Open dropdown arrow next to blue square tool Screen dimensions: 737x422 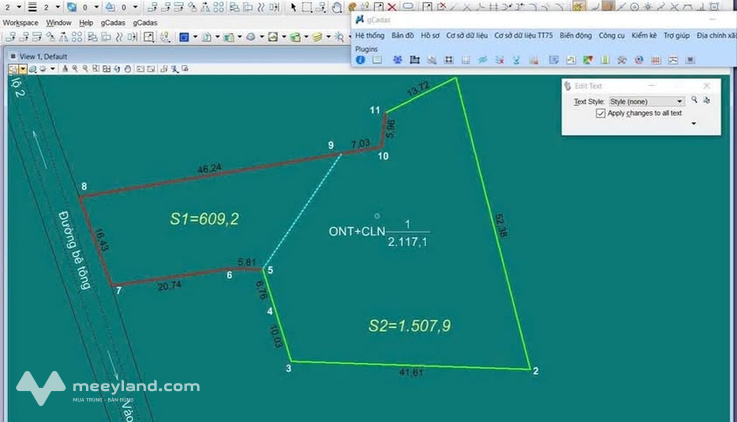coord(195,37)
